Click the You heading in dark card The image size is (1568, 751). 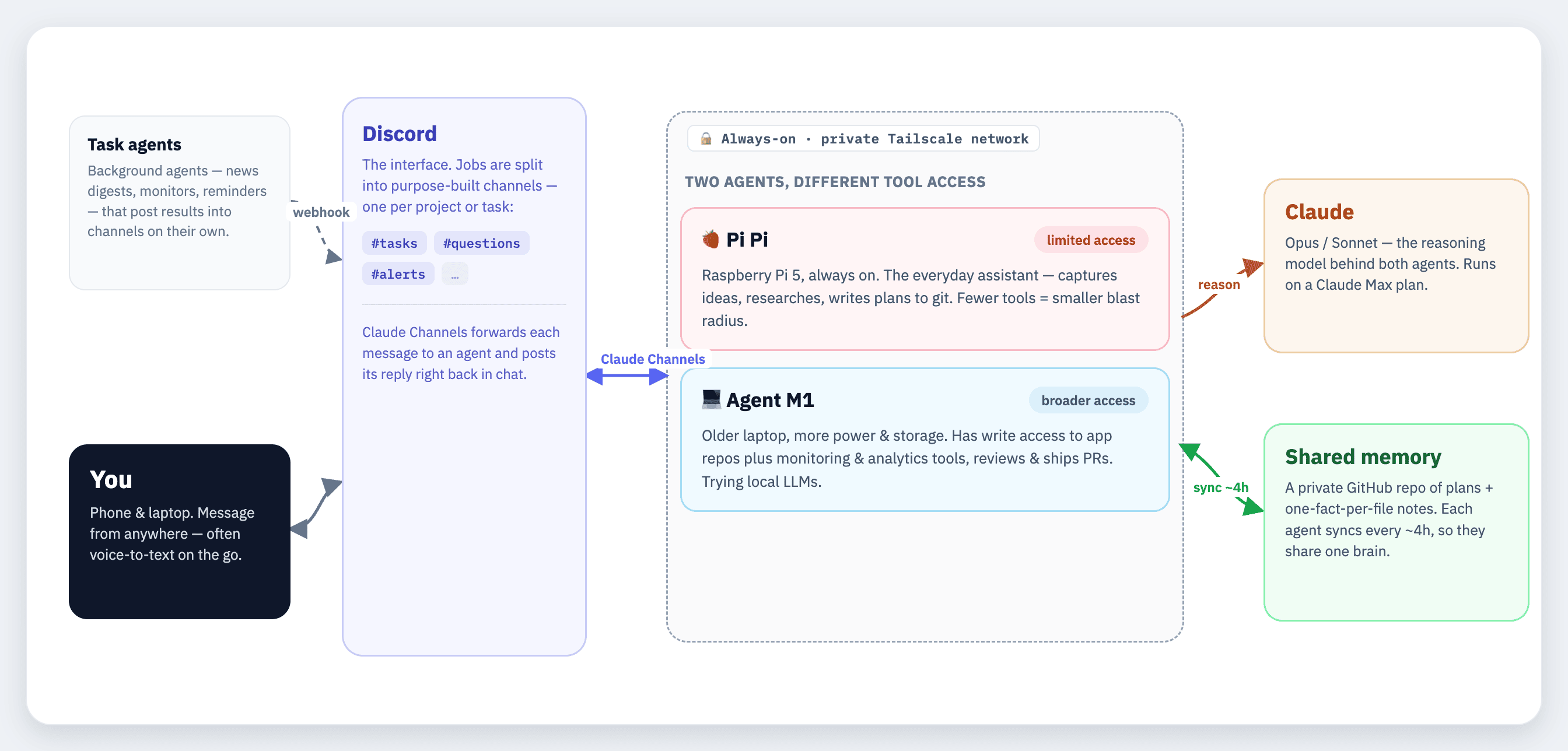tap(111, 480)
